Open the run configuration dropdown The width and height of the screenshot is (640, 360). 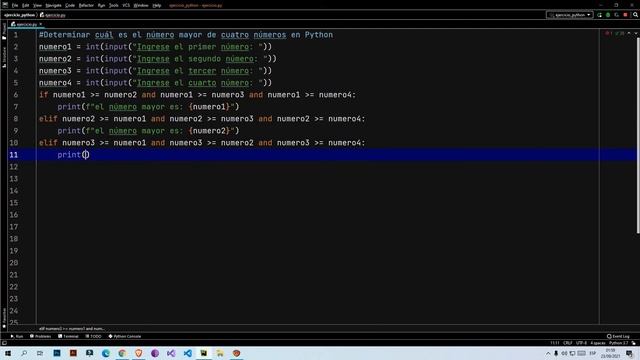569,15
